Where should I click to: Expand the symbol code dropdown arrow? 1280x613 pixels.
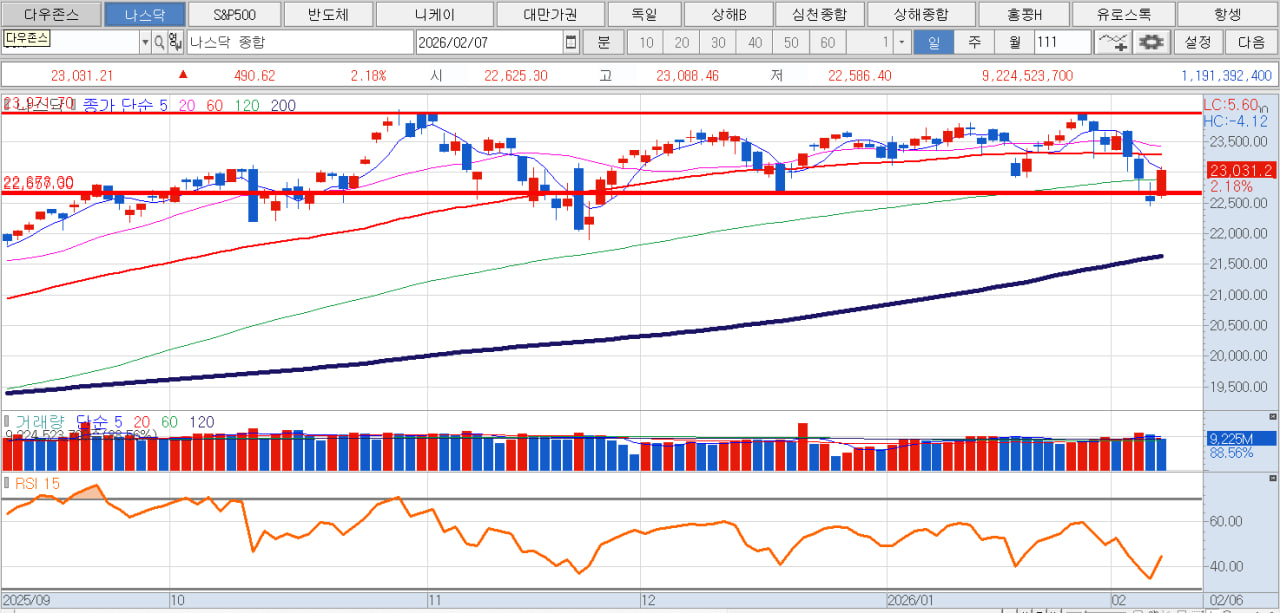point(145,42)
